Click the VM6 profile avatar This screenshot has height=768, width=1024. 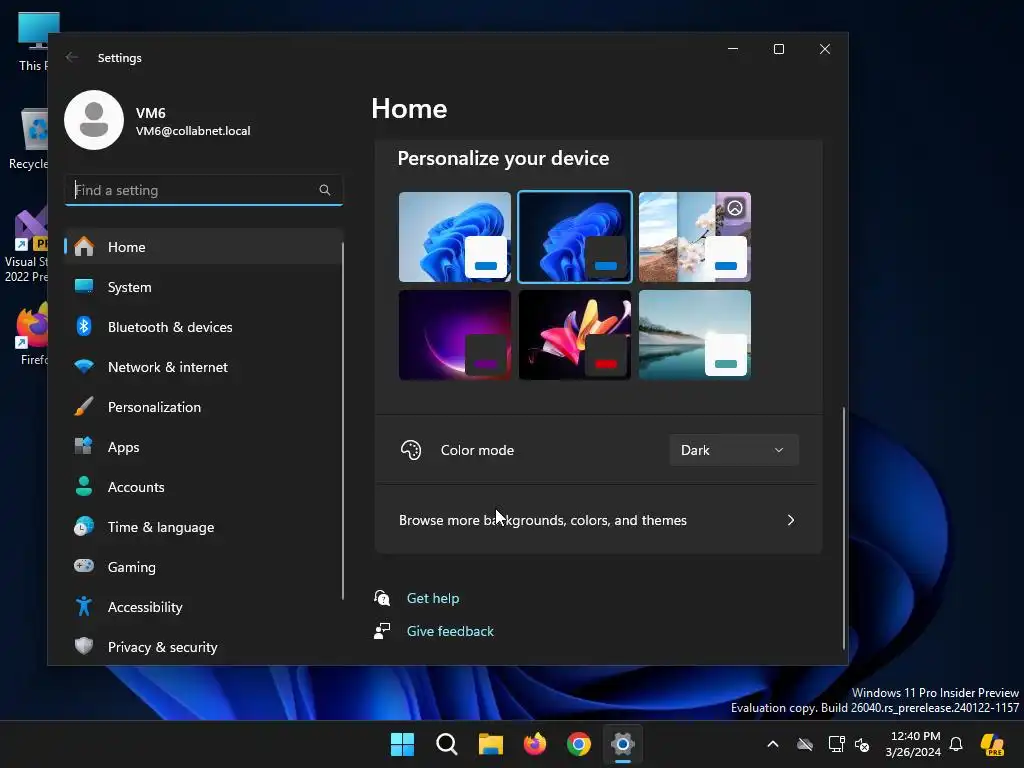click(x=94, y=120)
